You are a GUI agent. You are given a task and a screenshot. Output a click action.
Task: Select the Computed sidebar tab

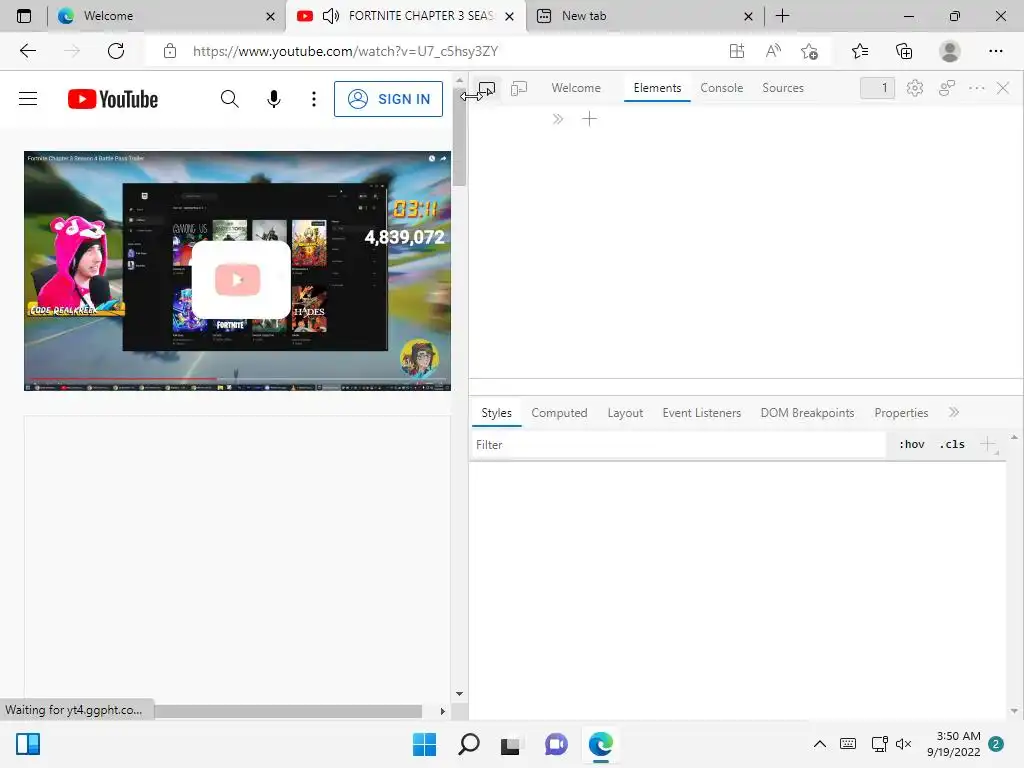point(559,413)
